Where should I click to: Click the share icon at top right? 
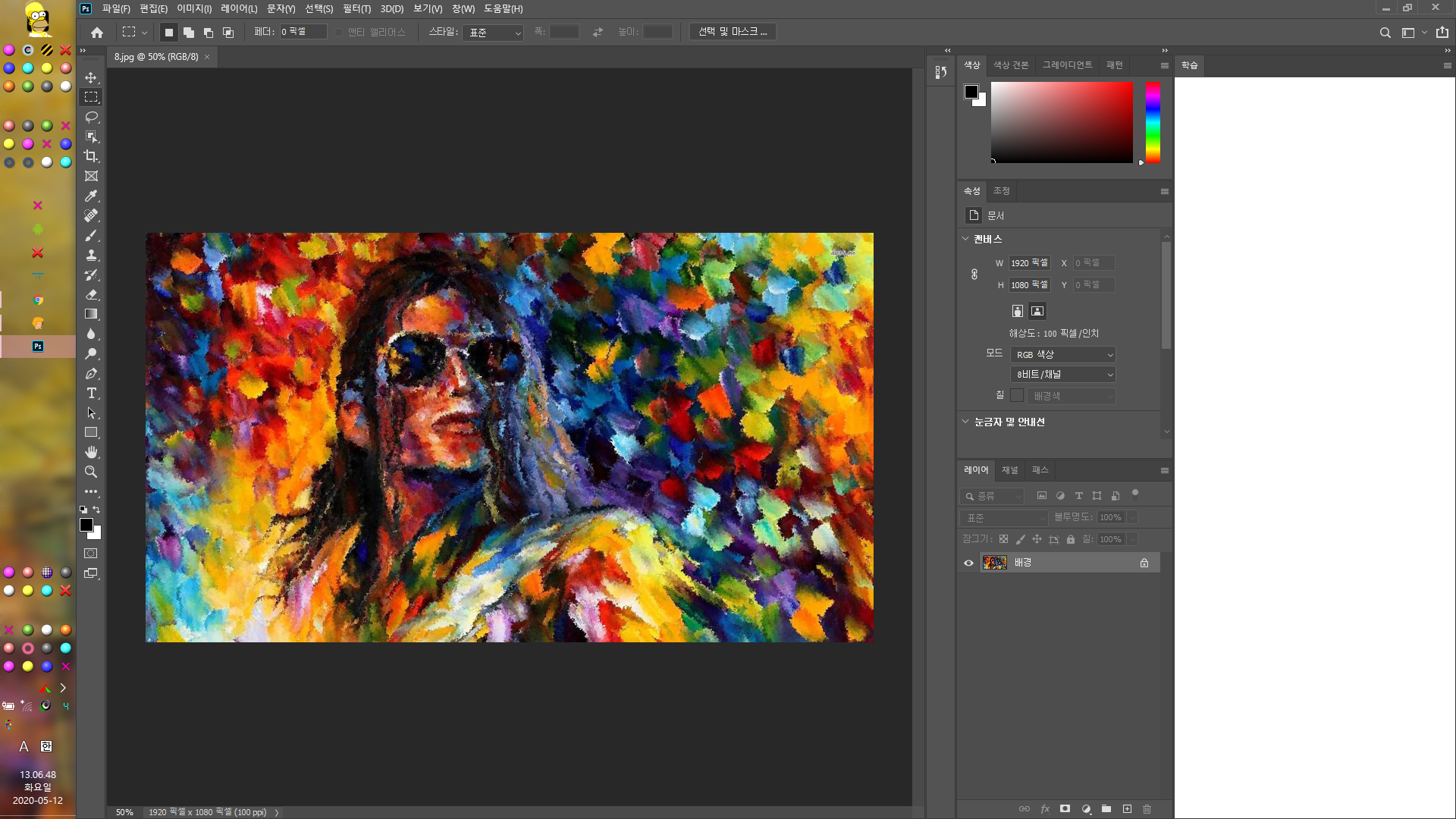click(1442, 33)
